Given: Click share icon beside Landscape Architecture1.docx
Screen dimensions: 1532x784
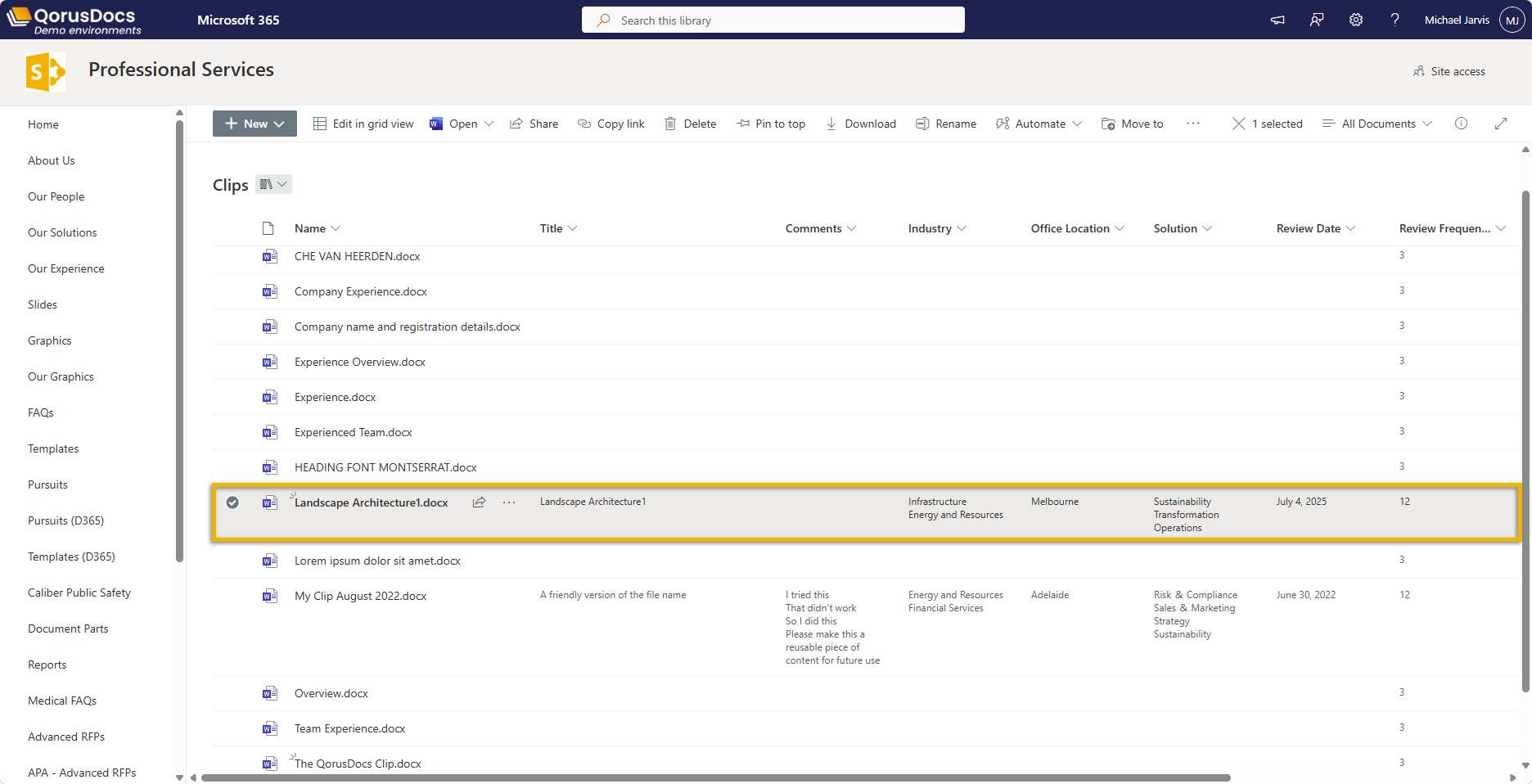Looking at the screenshot, I should [479, 502].
